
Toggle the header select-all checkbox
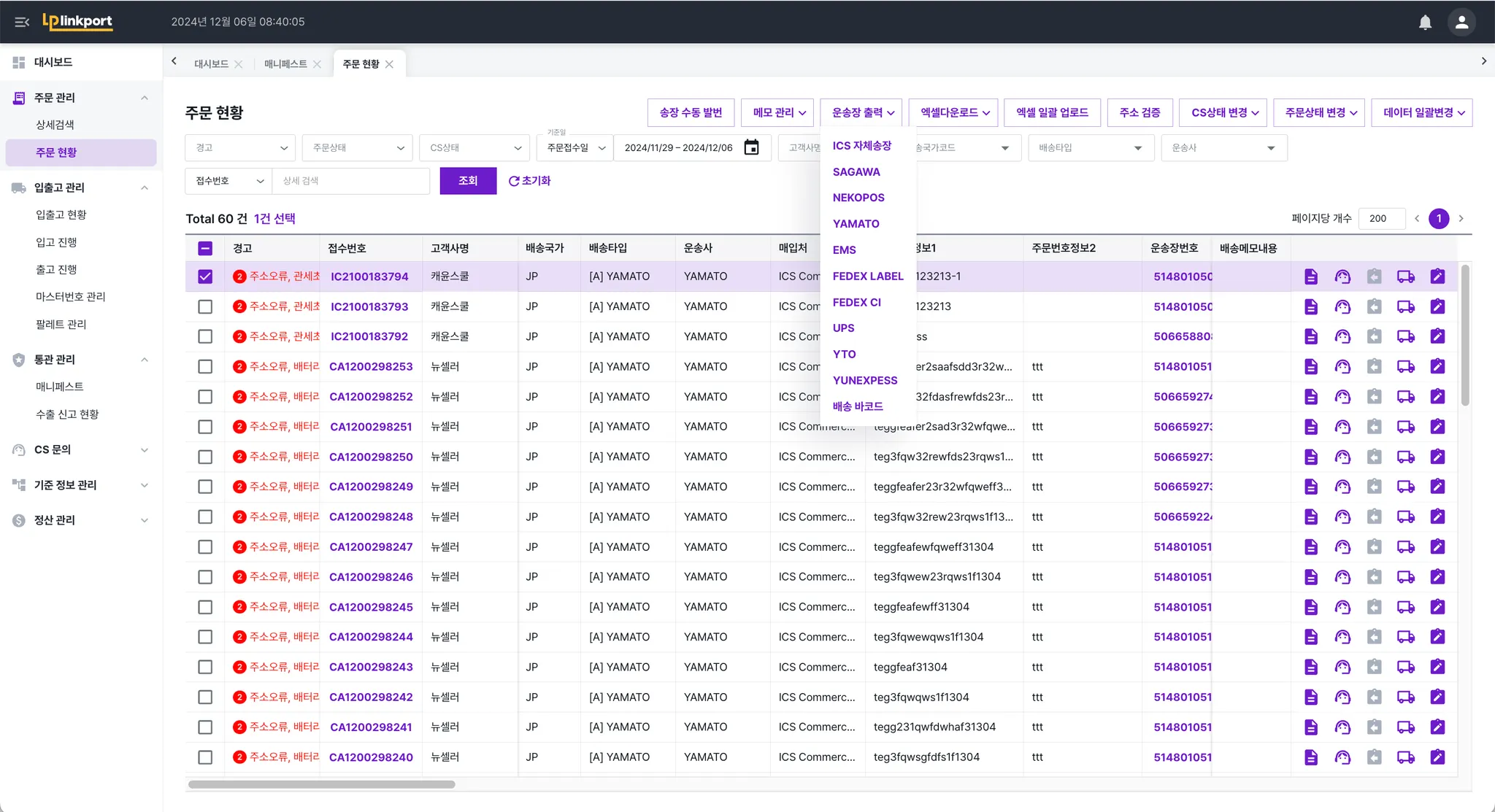click(x=205, y=248)
